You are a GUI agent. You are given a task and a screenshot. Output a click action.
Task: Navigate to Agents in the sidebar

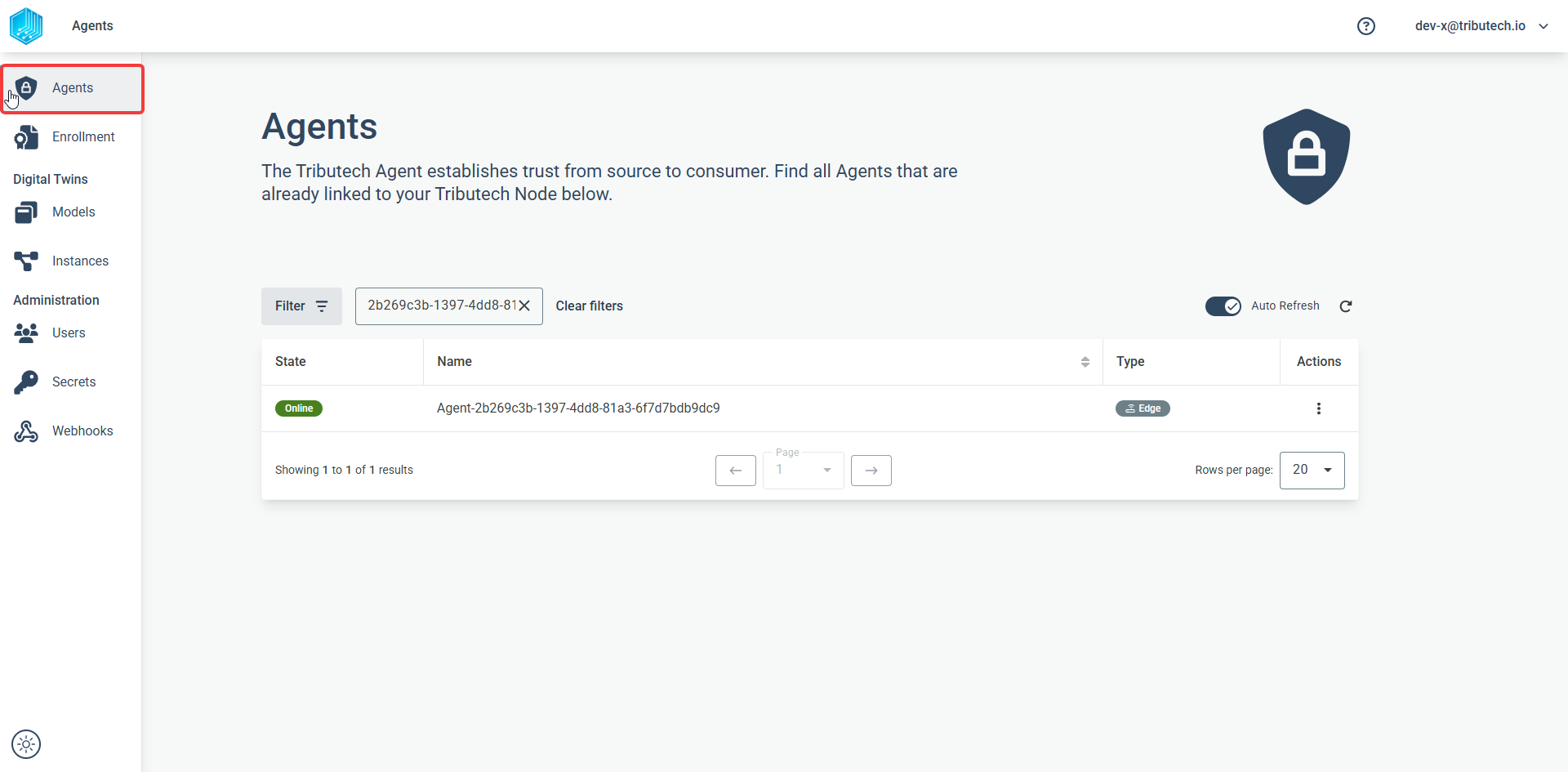tap(73, 88)
